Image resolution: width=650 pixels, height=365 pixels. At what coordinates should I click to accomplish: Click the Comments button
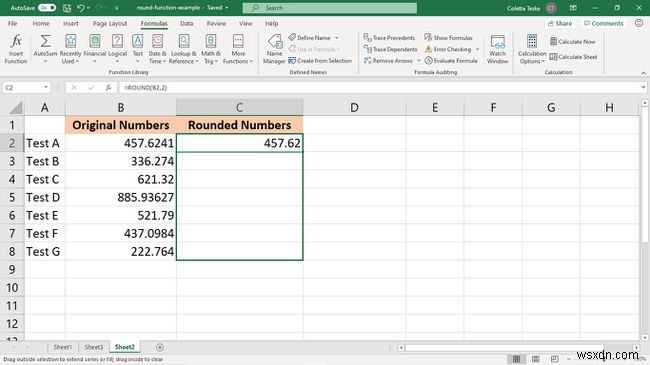[x=604, y=24]
